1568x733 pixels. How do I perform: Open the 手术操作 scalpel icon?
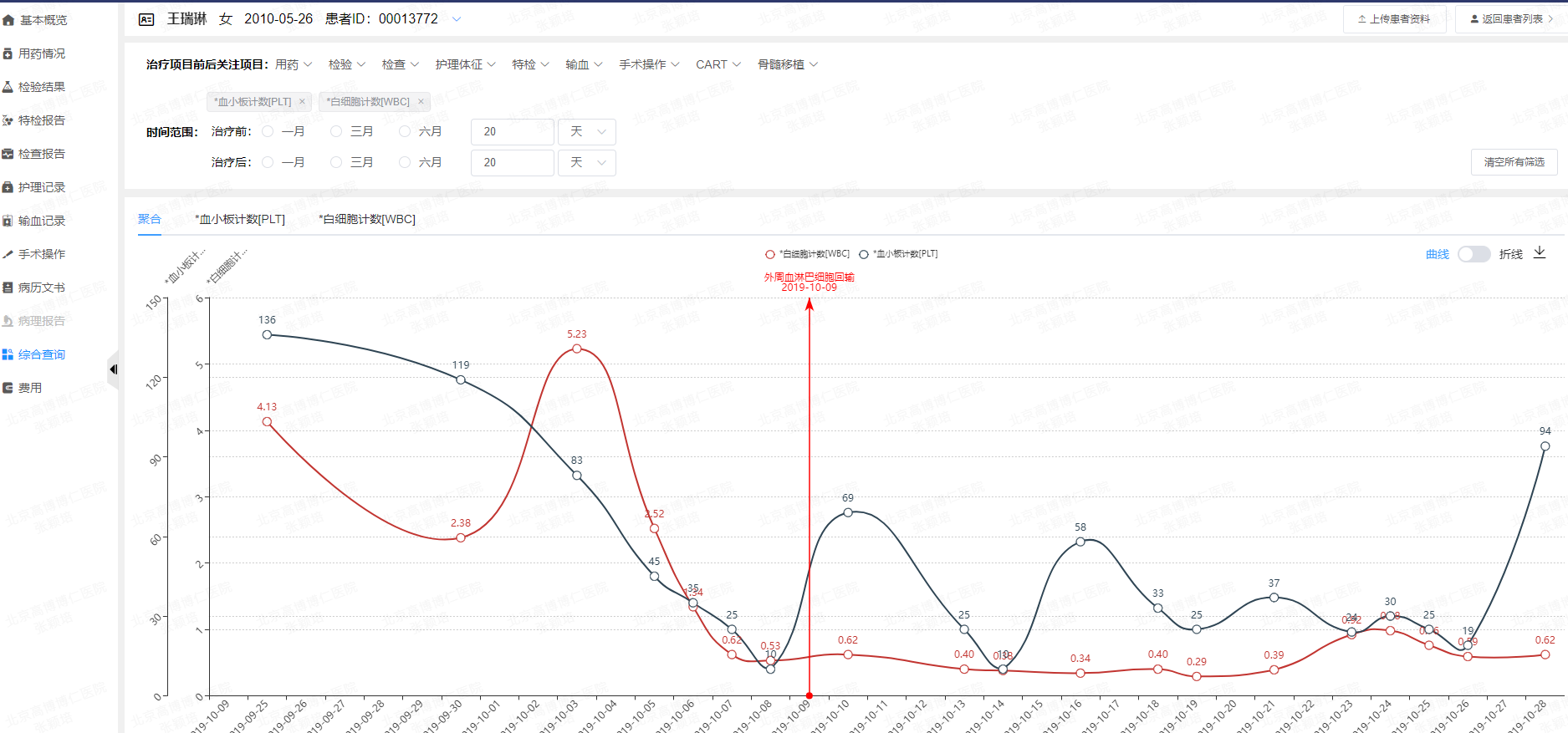click(8, 254)
